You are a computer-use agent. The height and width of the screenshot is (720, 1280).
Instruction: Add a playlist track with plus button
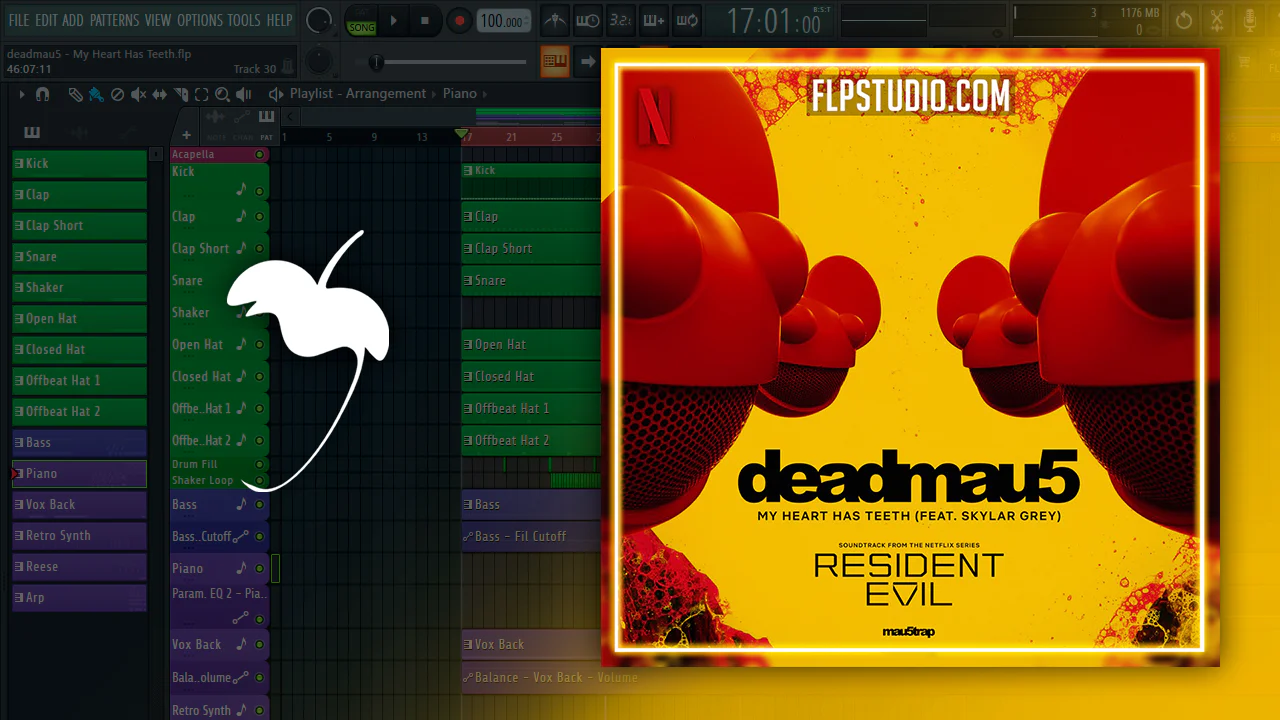(186, 136)
